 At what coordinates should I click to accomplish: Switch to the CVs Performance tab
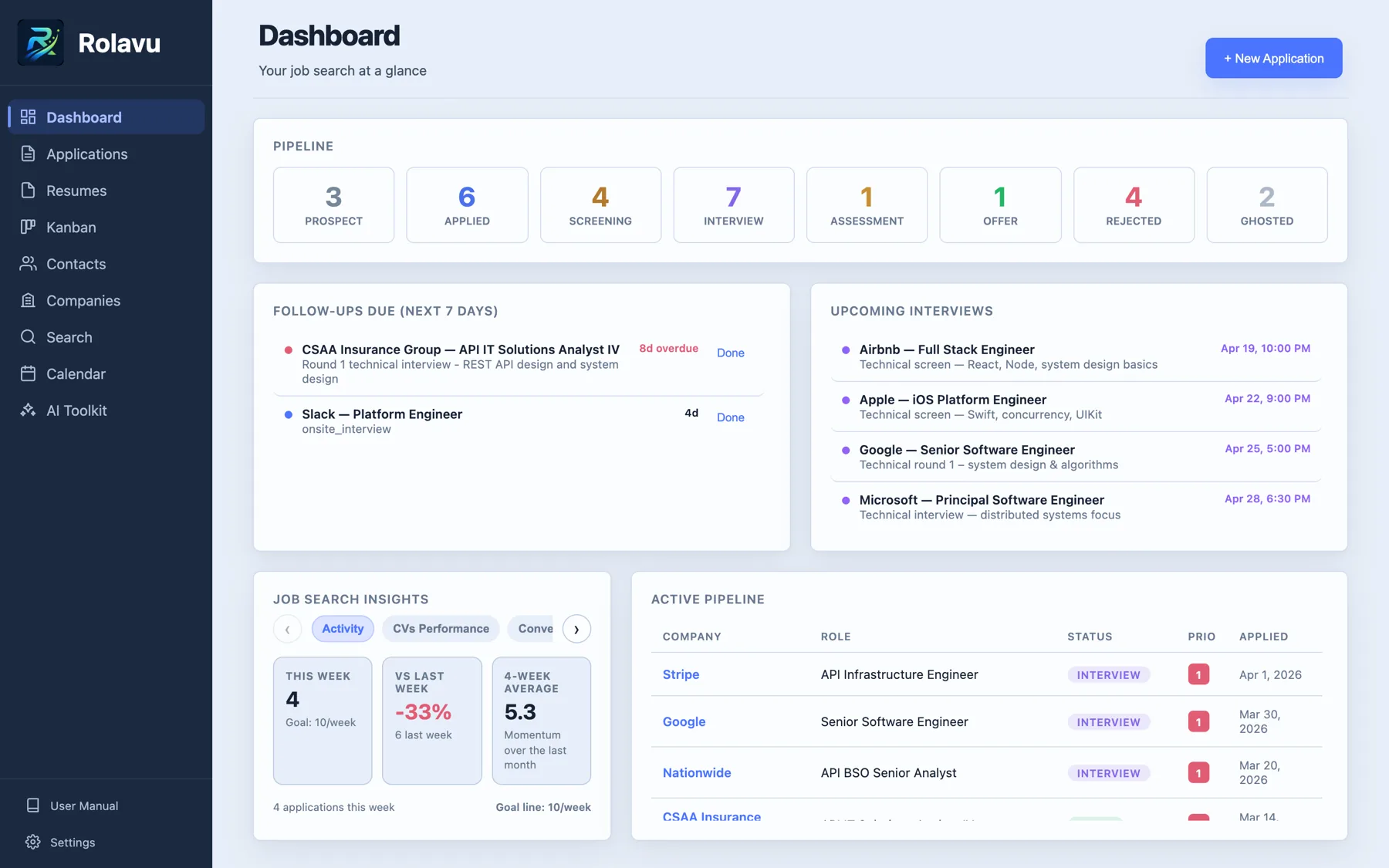click(x=440, y=628)
